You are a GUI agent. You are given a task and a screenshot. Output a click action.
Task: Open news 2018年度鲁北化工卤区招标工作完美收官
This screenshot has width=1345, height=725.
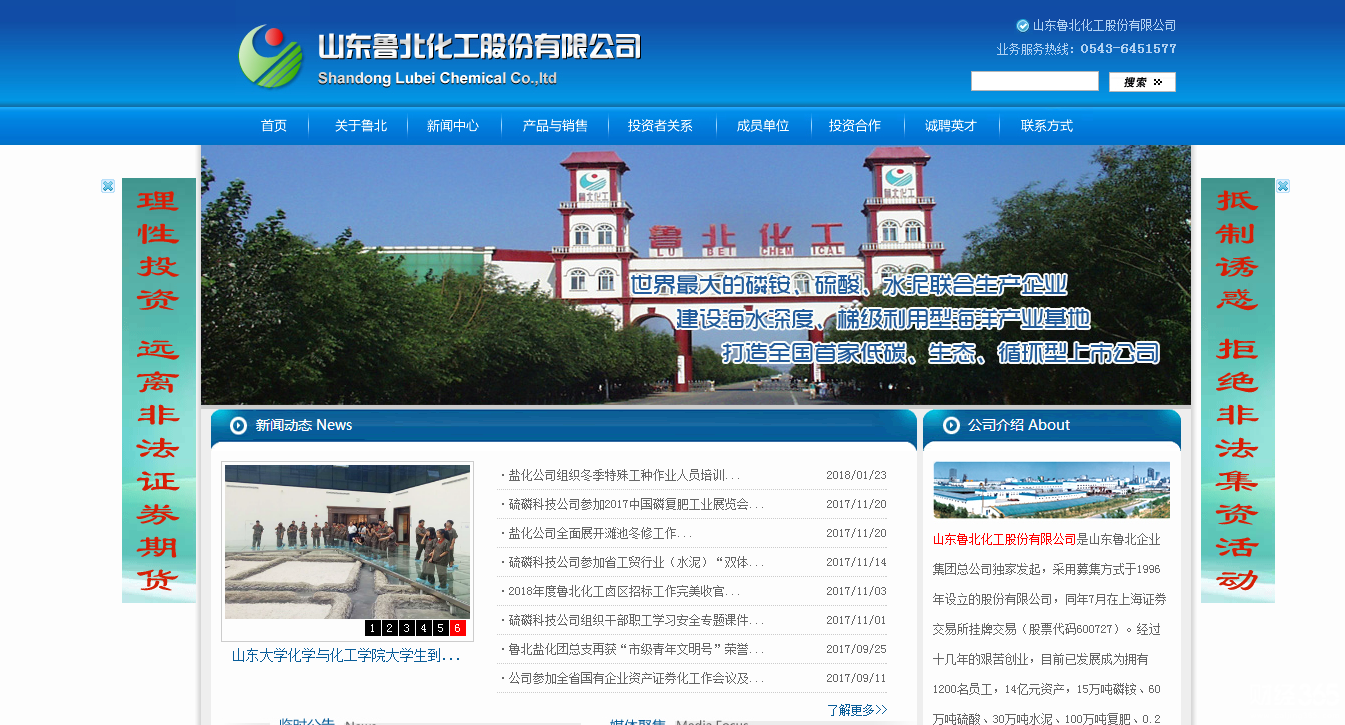tap(624, 591)
